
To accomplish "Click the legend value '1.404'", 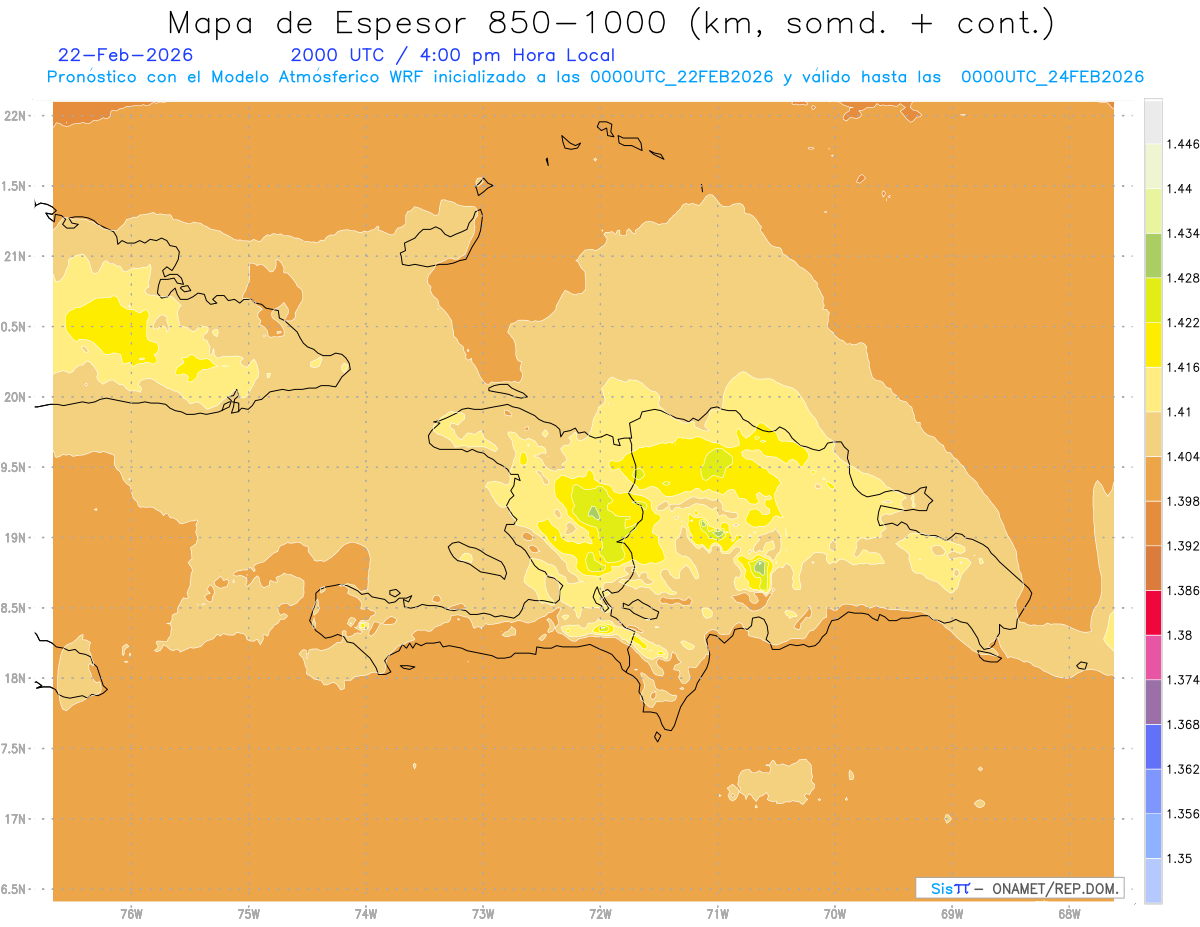I will 1185,456.
